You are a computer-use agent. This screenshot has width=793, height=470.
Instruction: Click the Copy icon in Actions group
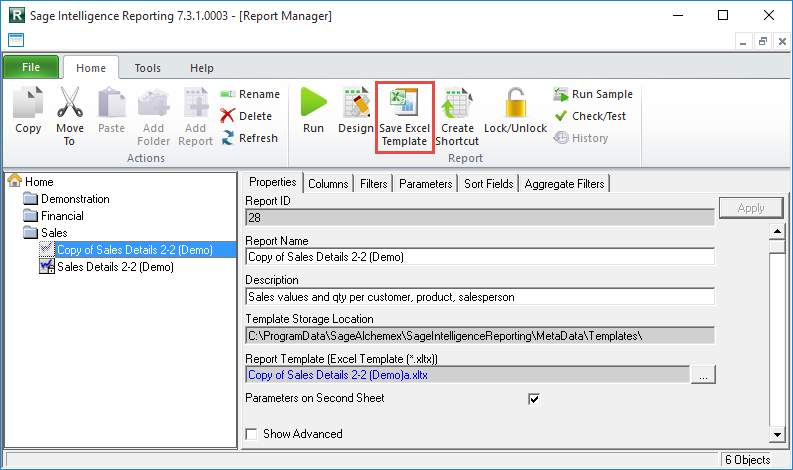tap(28, 102)
